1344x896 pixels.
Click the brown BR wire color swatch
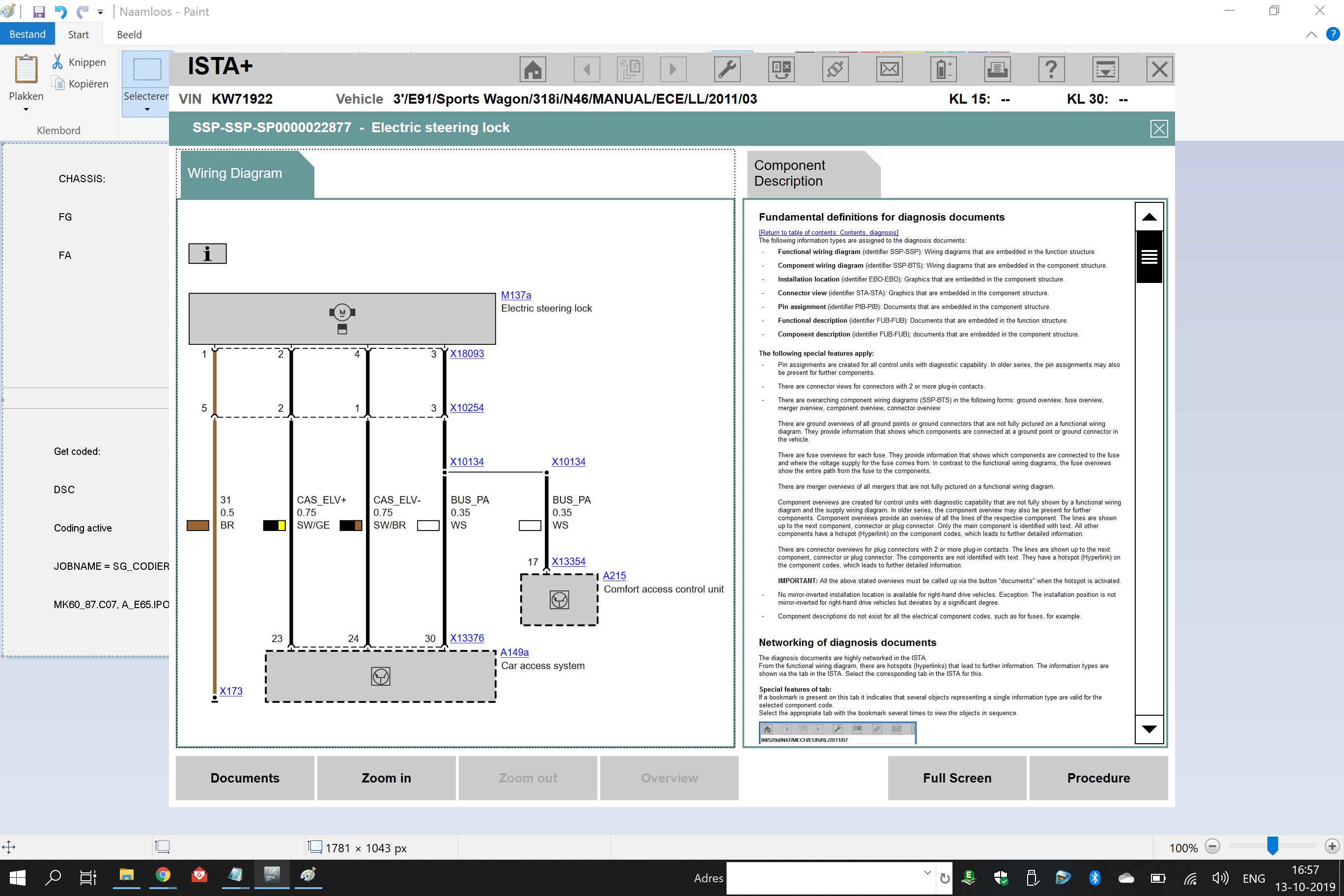click(x=197, y=526)
